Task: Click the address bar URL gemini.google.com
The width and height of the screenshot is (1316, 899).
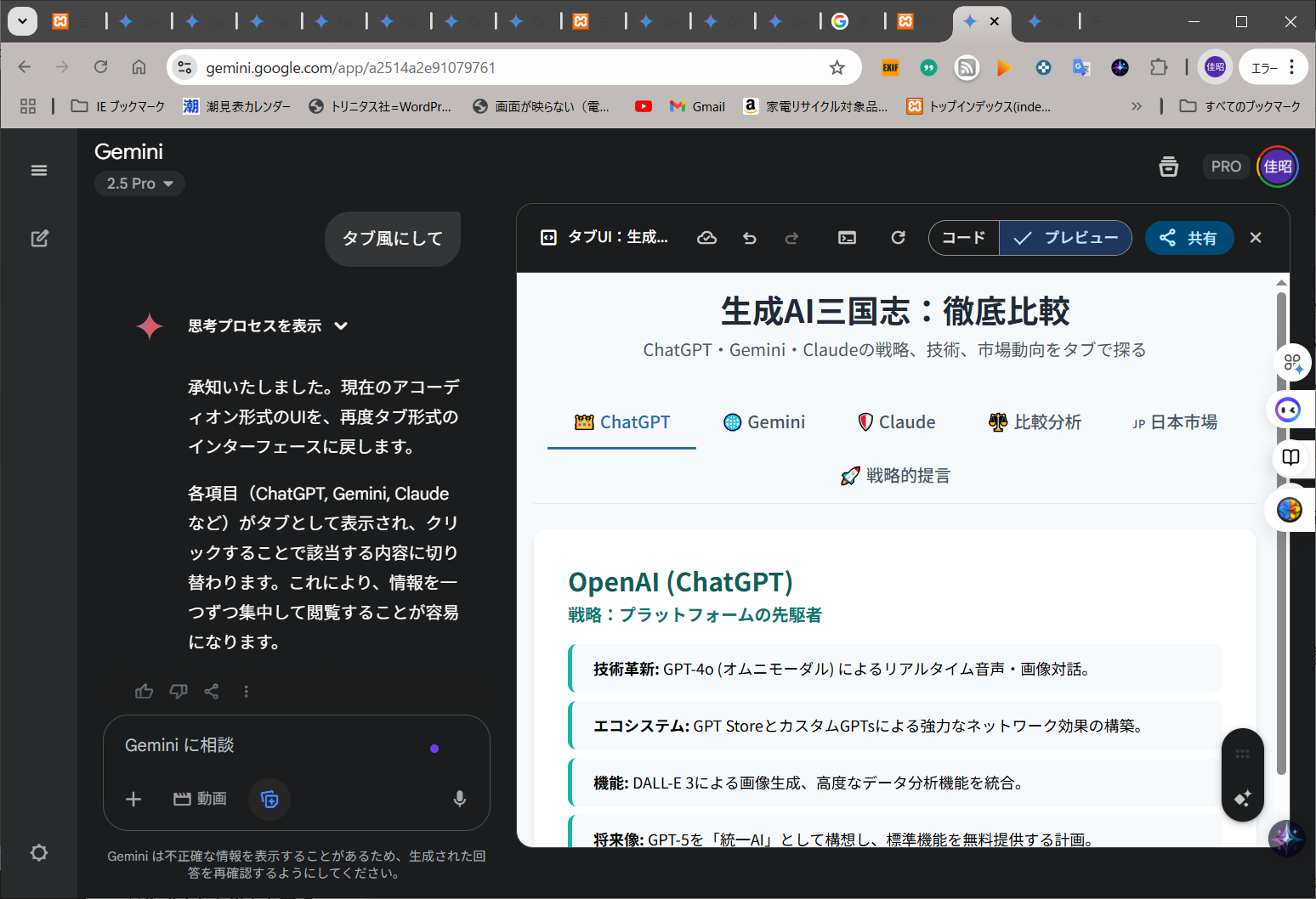Action: point(350,67)
